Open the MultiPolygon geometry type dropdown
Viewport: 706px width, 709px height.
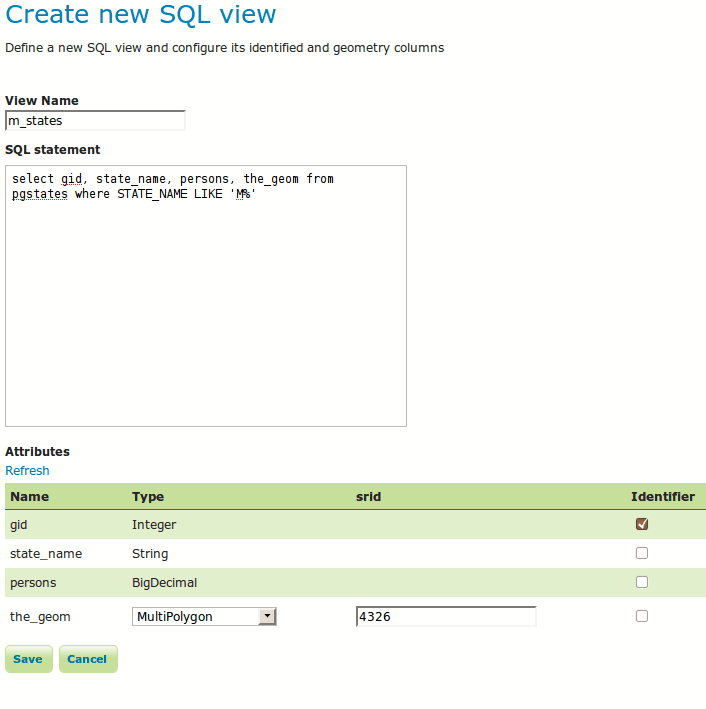point(204,617)
